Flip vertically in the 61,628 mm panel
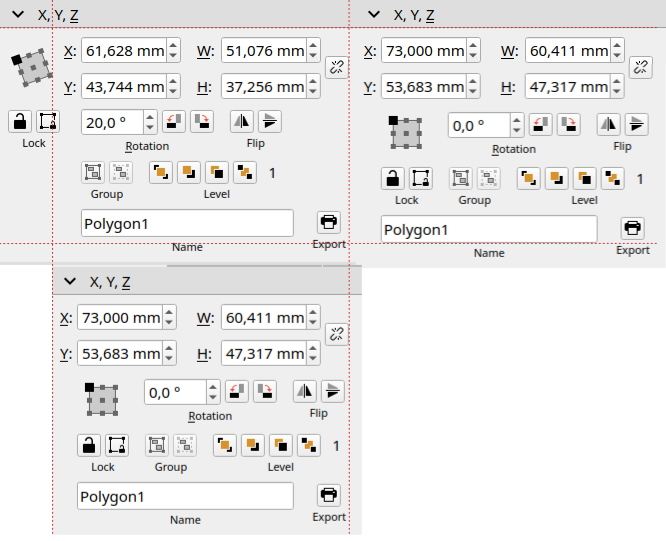666x541 pixels. coord(269,122)
